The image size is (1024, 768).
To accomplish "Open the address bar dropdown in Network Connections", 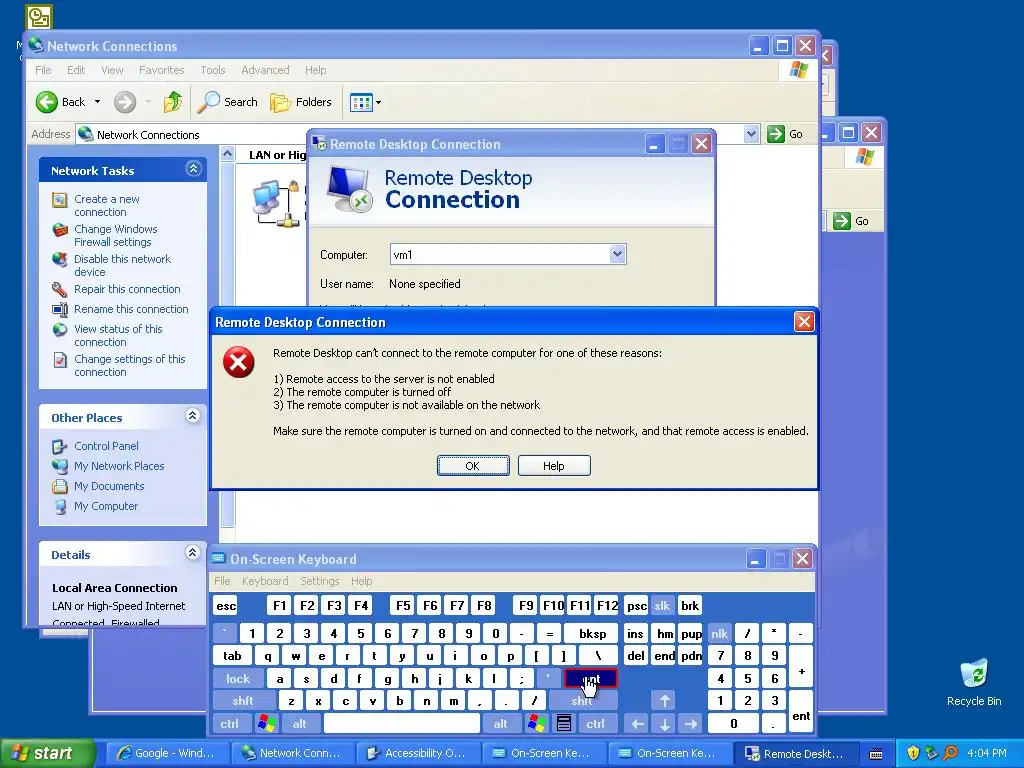I will tap(752, 134).
